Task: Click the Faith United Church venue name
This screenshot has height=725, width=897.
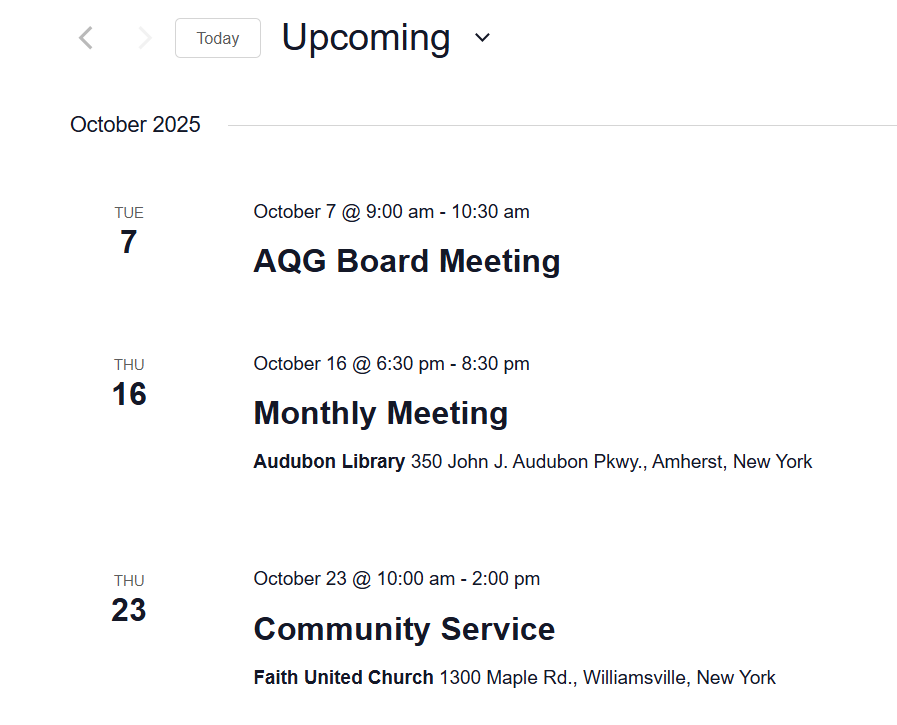Action: pyautogui.click(x=343, y=678)
